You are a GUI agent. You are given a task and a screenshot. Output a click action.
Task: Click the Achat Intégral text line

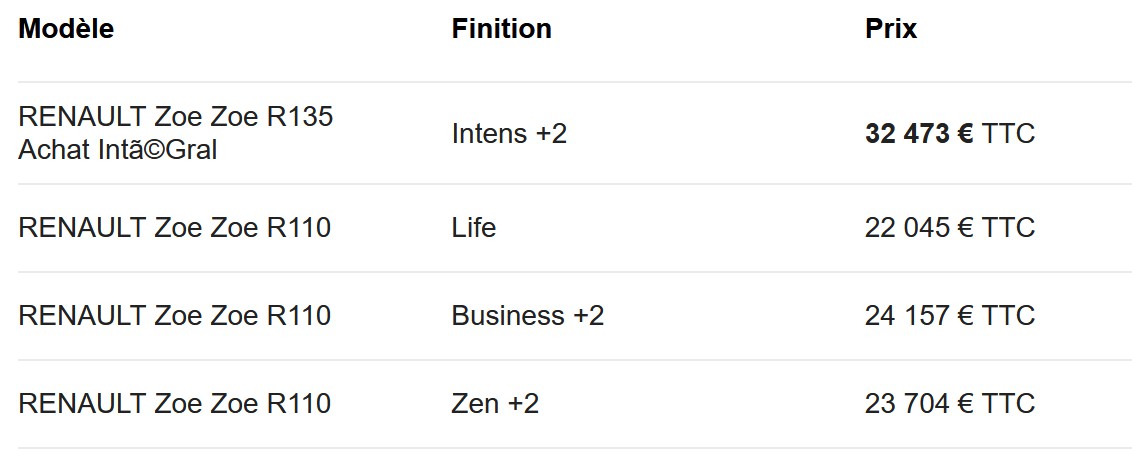(117, 150)
